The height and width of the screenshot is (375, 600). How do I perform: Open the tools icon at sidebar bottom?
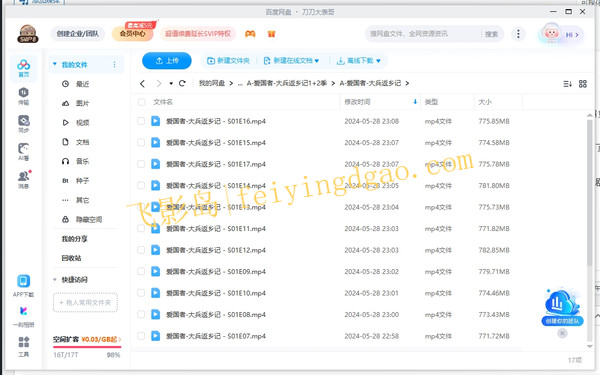coord(23,346)
